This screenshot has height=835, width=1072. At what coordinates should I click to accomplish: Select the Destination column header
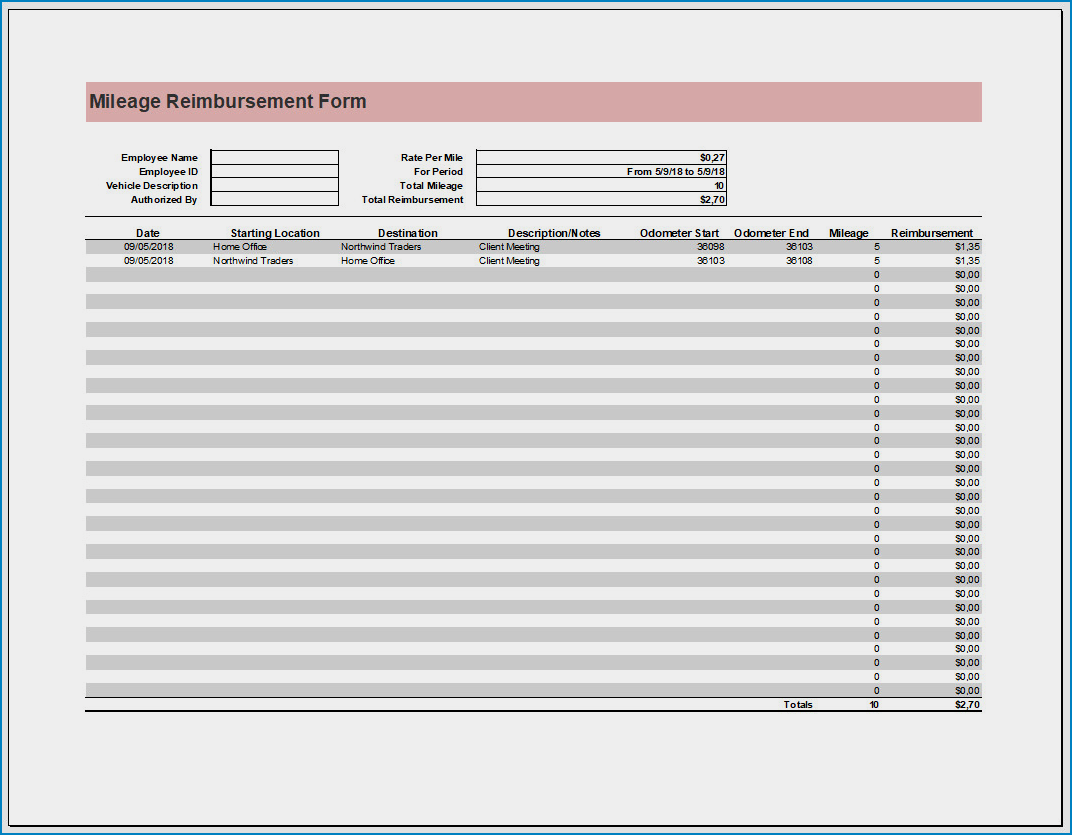coord(407,232)
